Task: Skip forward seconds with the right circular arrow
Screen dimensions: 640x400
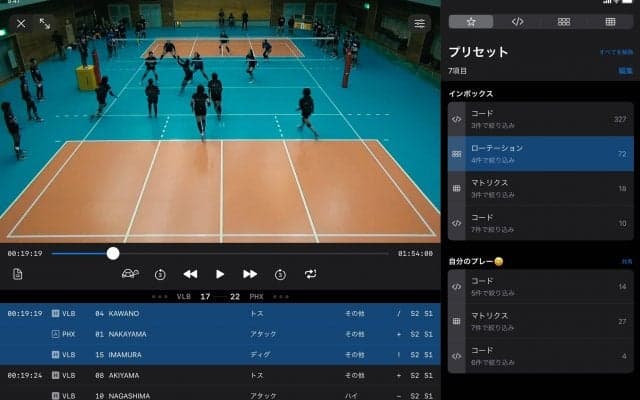Action: click(280, 274)
